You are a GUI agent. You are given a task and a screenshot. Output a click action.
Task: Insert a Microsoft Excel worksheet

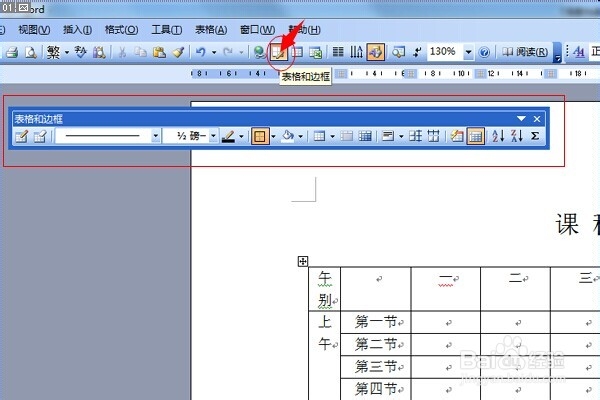tap(316, 52)
